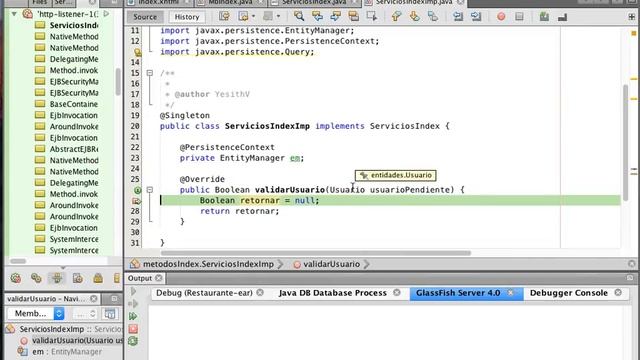Click the Shift Line Right icon
The image size is (640, 360).
[476, 16]
